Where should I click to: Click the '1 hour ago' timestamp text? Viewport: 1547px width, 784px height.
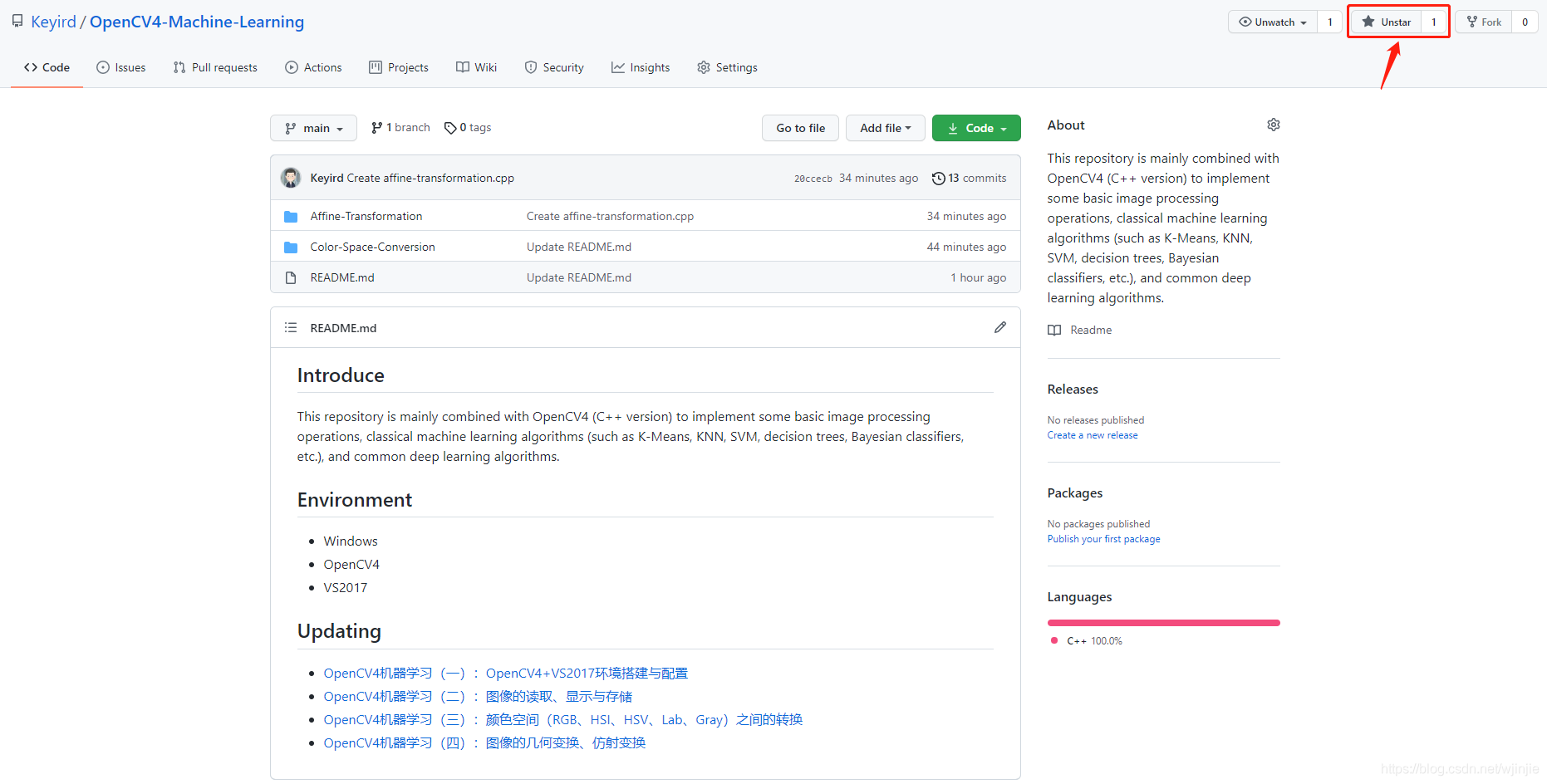pyautogui.click(x=978, y=277)
